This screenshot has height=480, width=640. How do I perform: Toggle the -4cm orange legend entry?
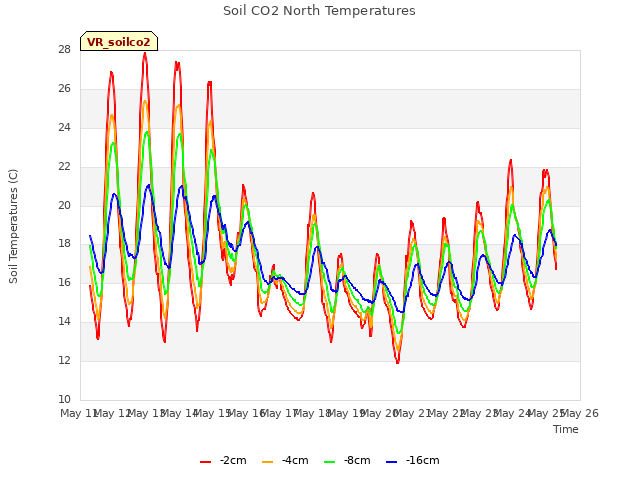click(x=285, y=460)
